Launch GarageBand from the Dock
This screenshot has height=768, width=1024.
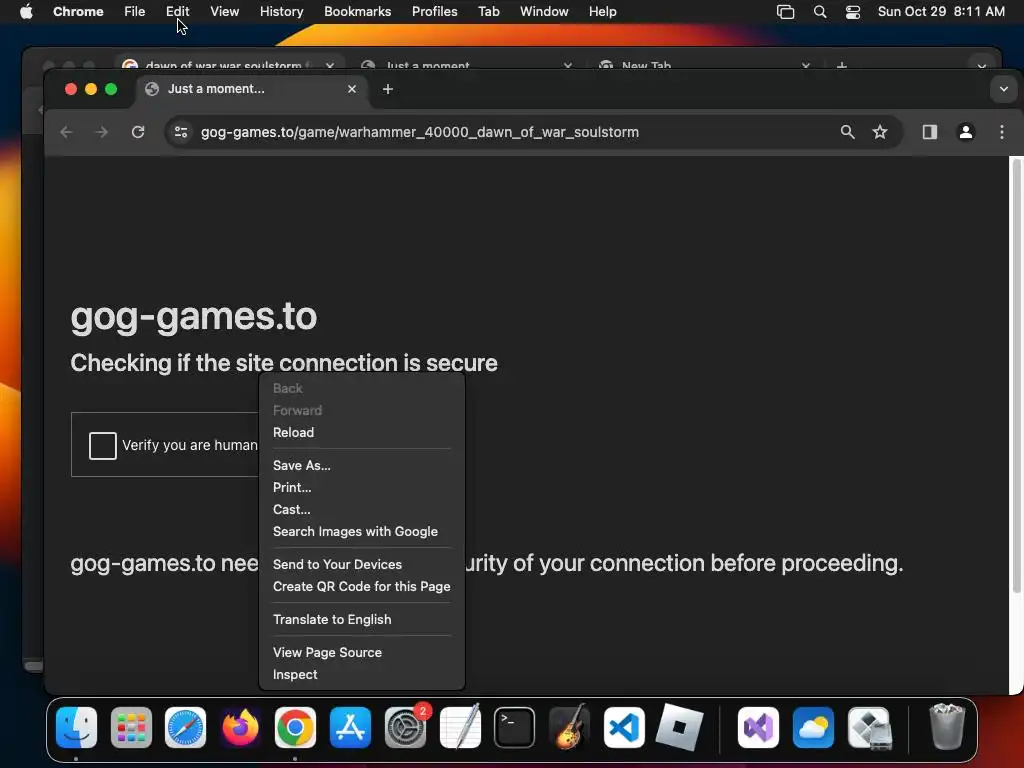[569, 727]
